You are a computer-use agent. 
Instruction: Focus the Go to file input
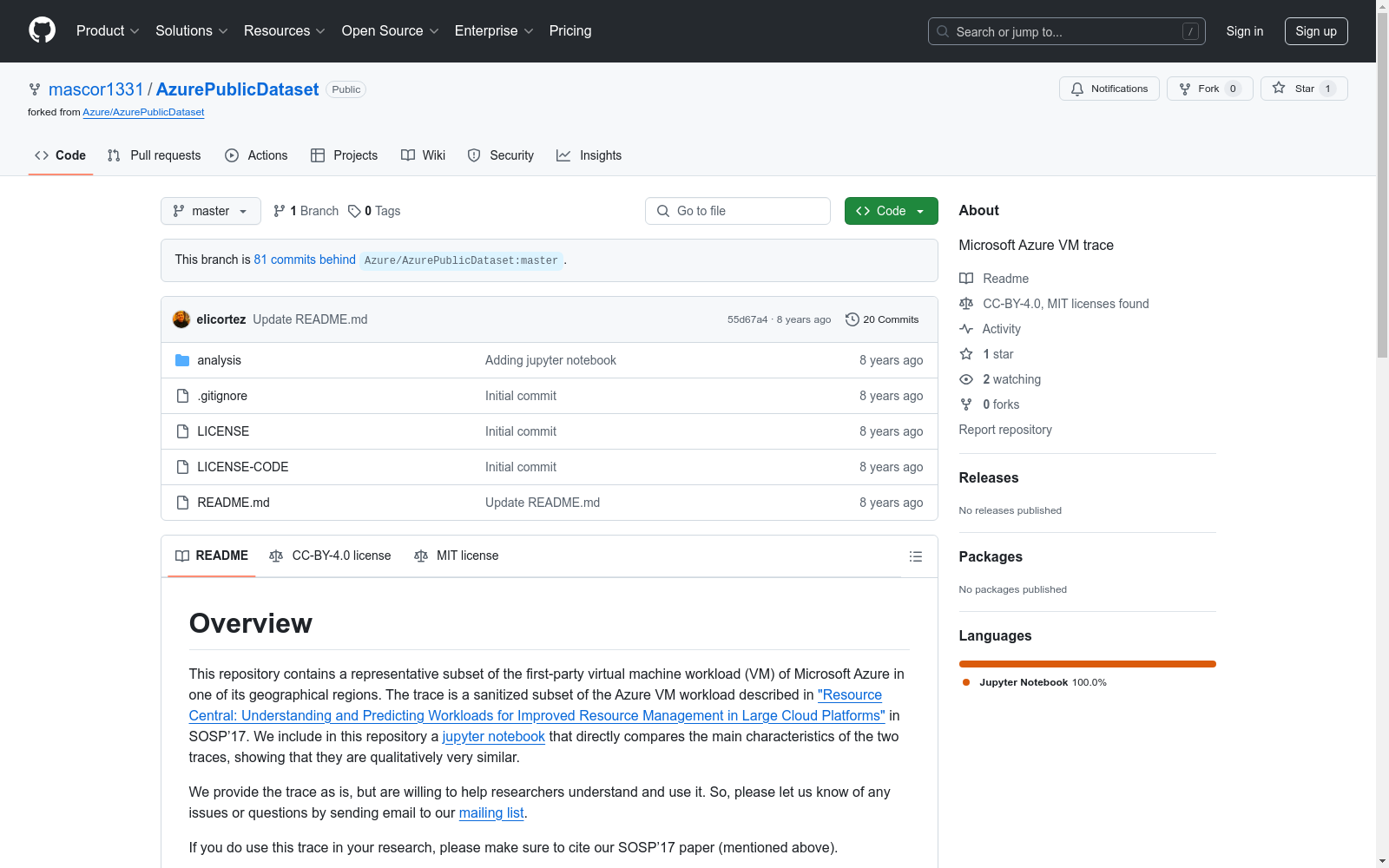click(738, 211)
